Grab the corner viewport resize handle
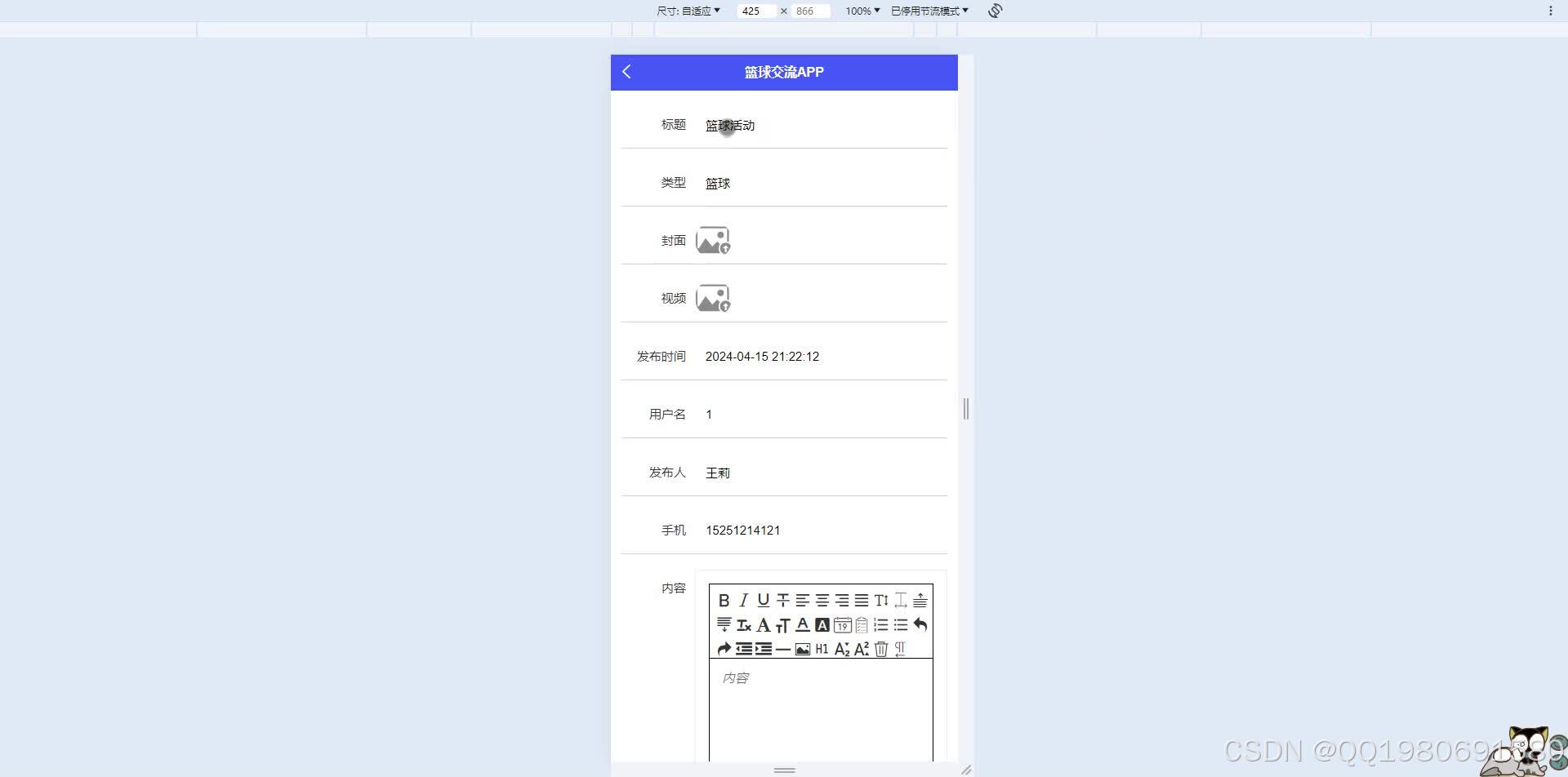The width and height of the screenshot is (1568, 777). [966, 770]
